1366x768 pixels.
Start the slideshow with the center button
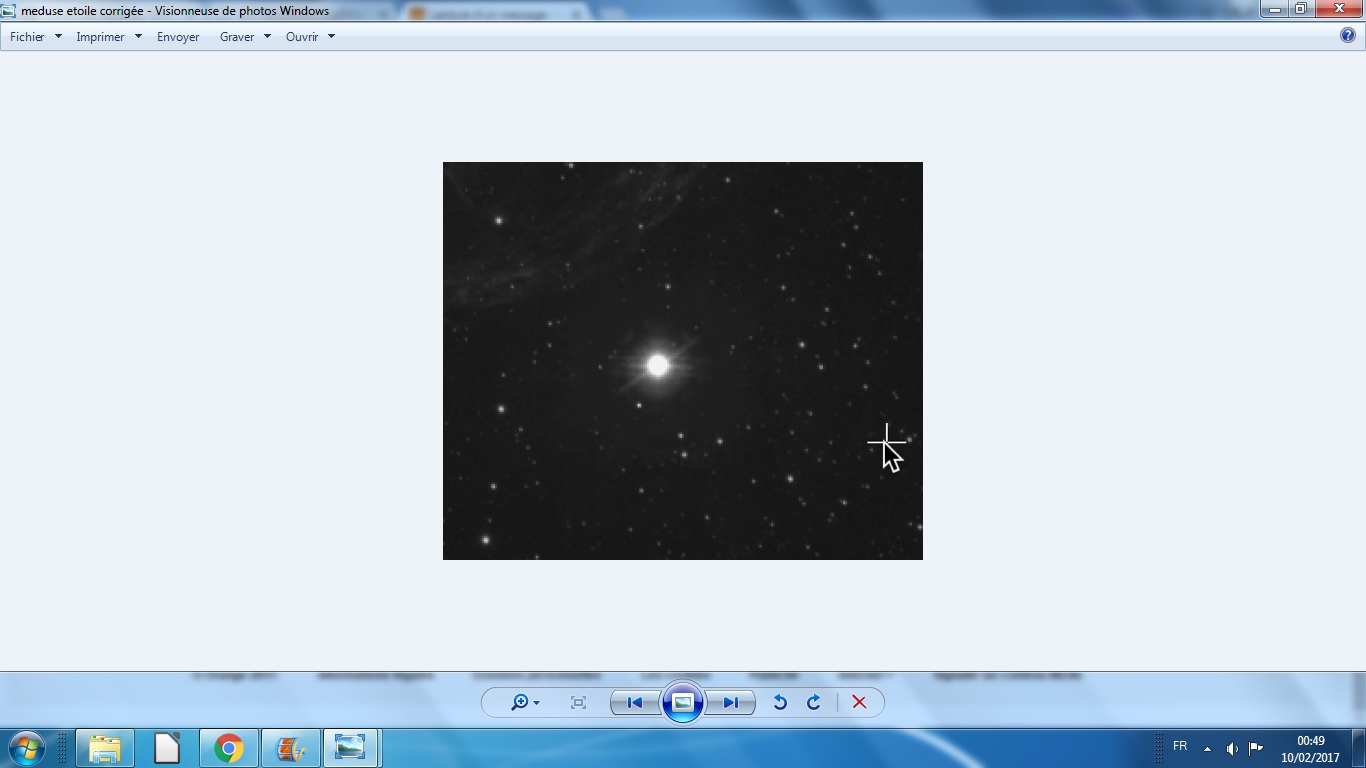tap(683, 702)
